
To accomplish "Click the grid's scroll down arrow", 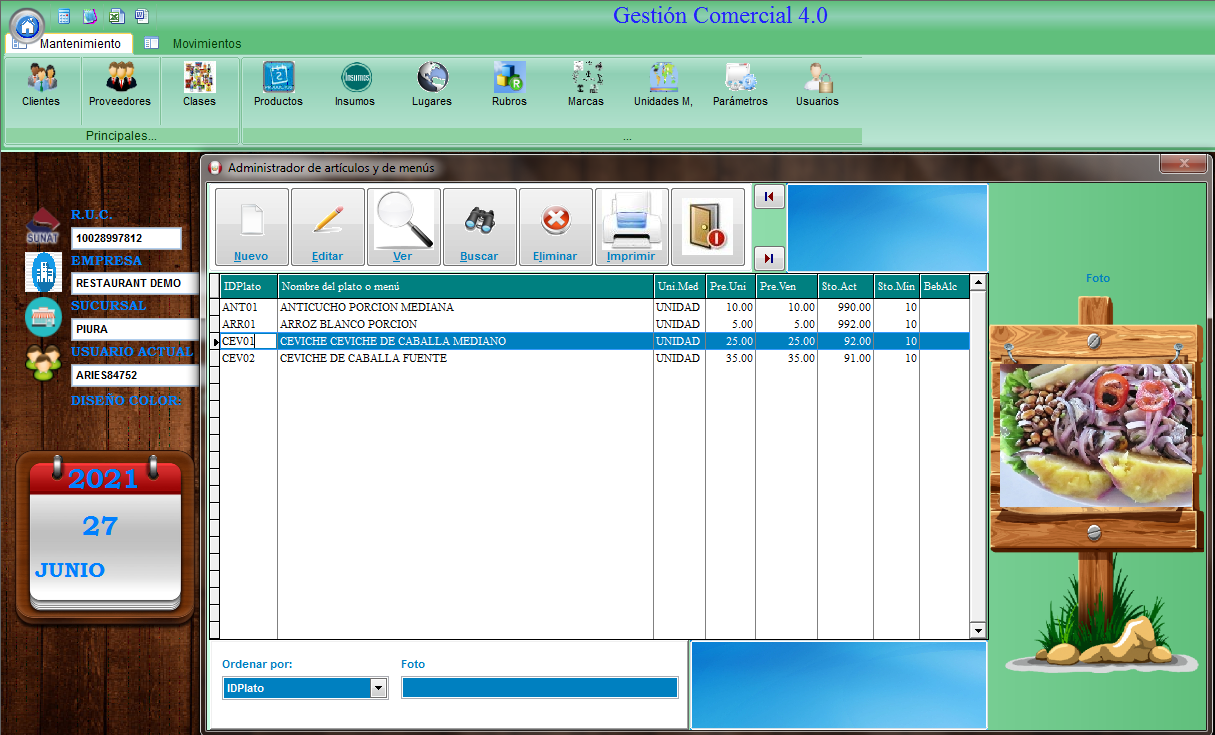I will [x=978, y=631].
